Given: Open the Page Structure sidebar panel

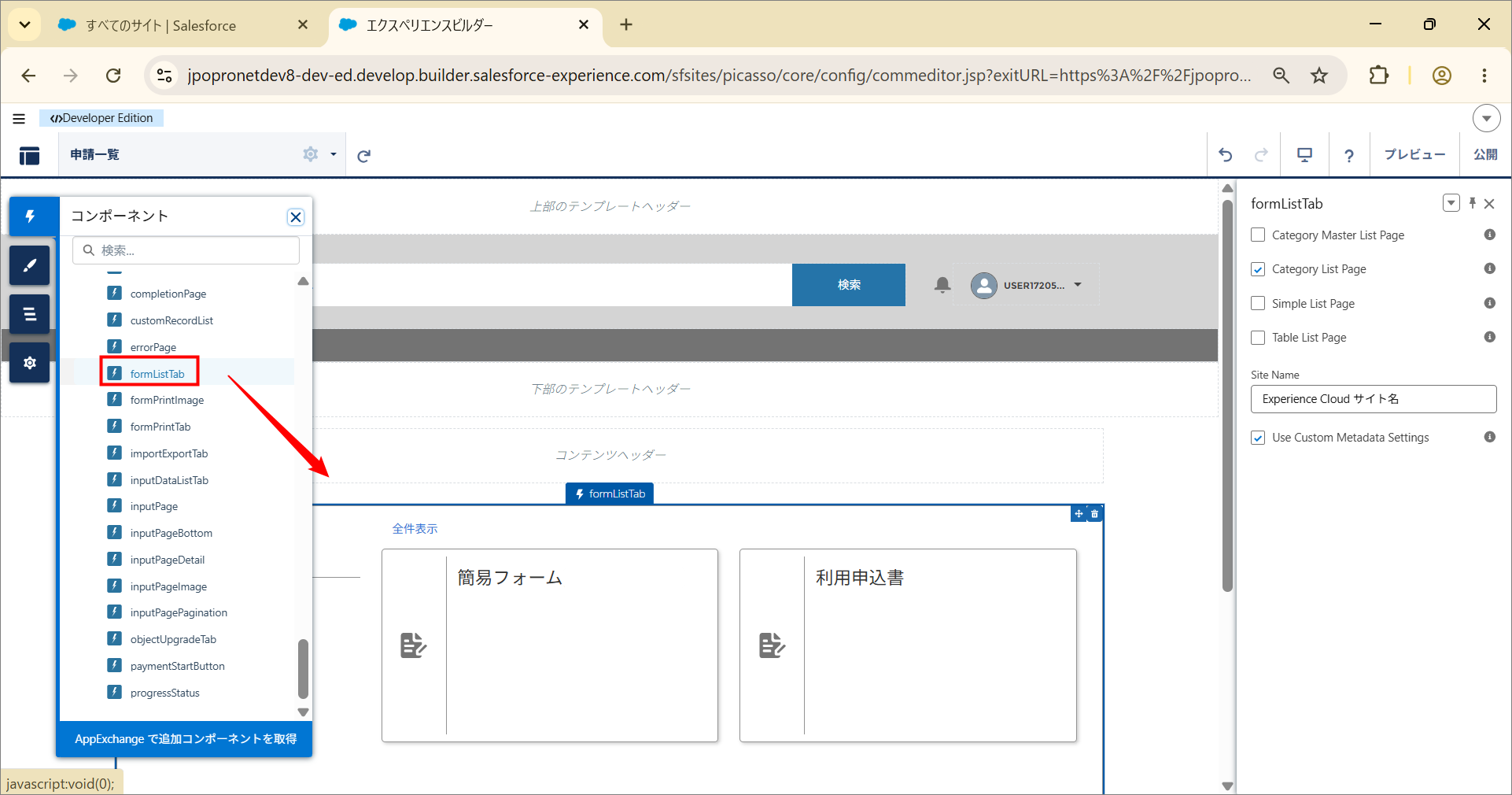Looking at the screenshot, I should 30,314.
